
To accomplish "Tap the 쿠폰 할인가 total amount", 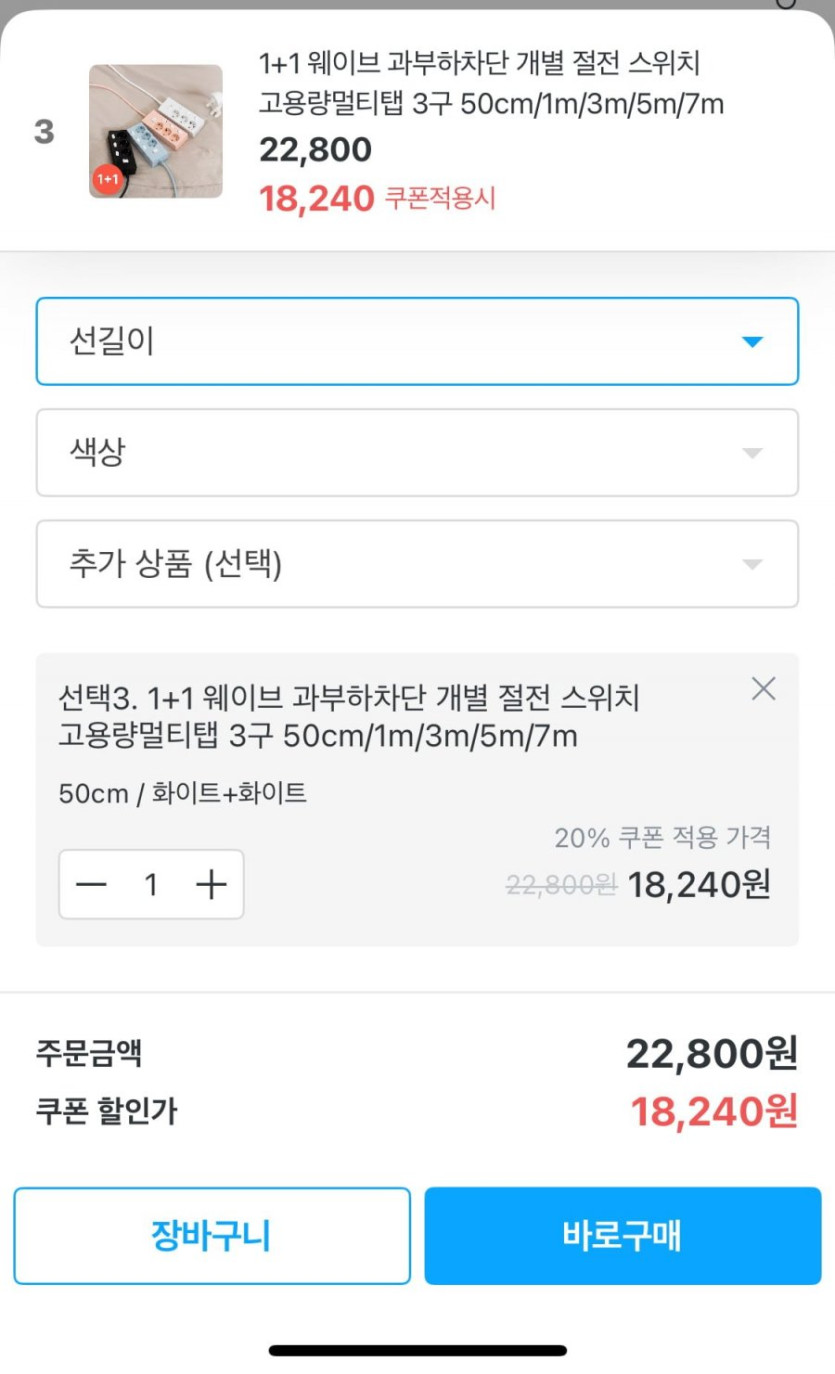I will pyautogui.click(x=713, y=1111).
